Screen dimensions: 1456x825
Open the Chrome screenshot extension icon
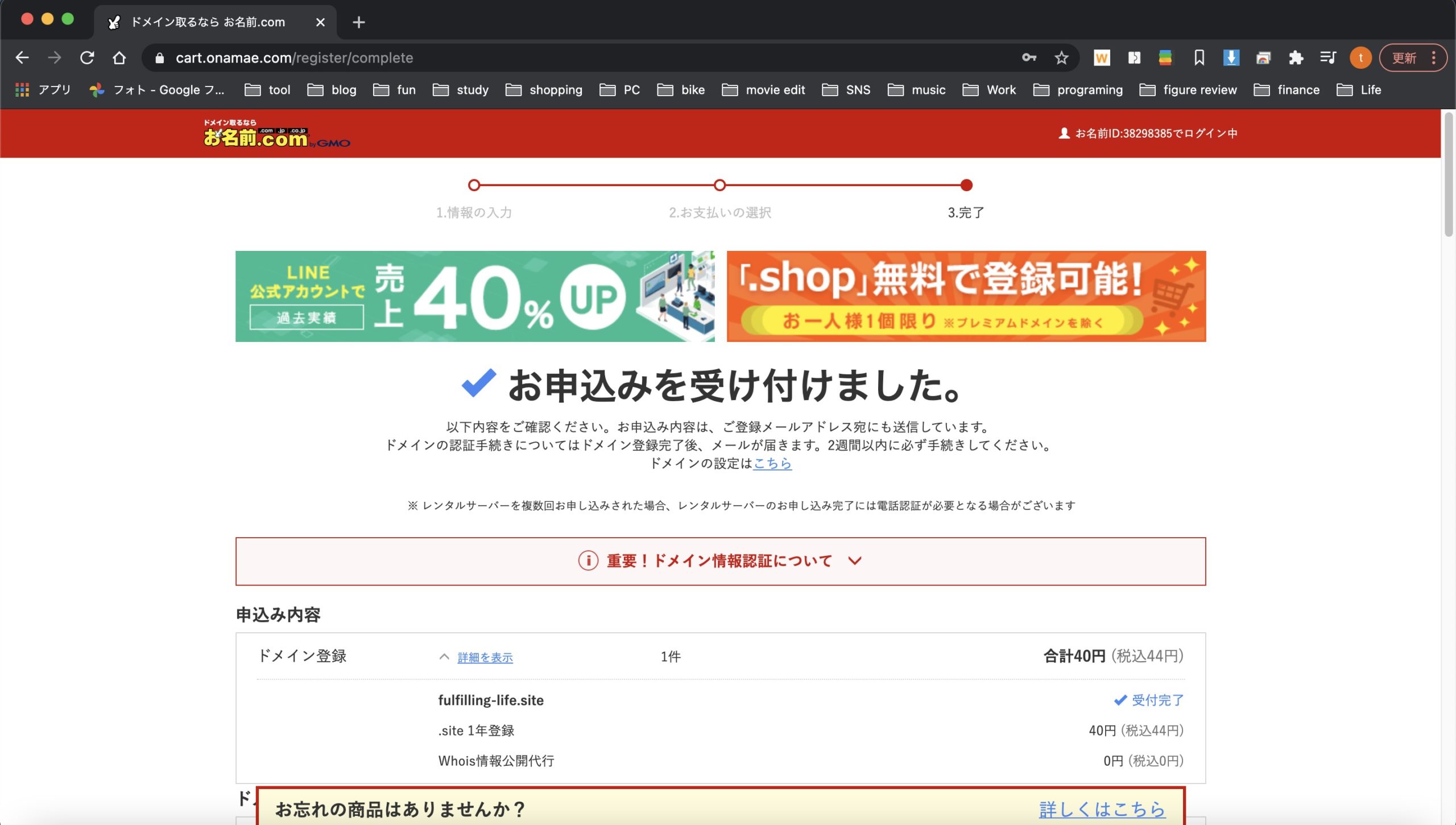click(1264, 57)
